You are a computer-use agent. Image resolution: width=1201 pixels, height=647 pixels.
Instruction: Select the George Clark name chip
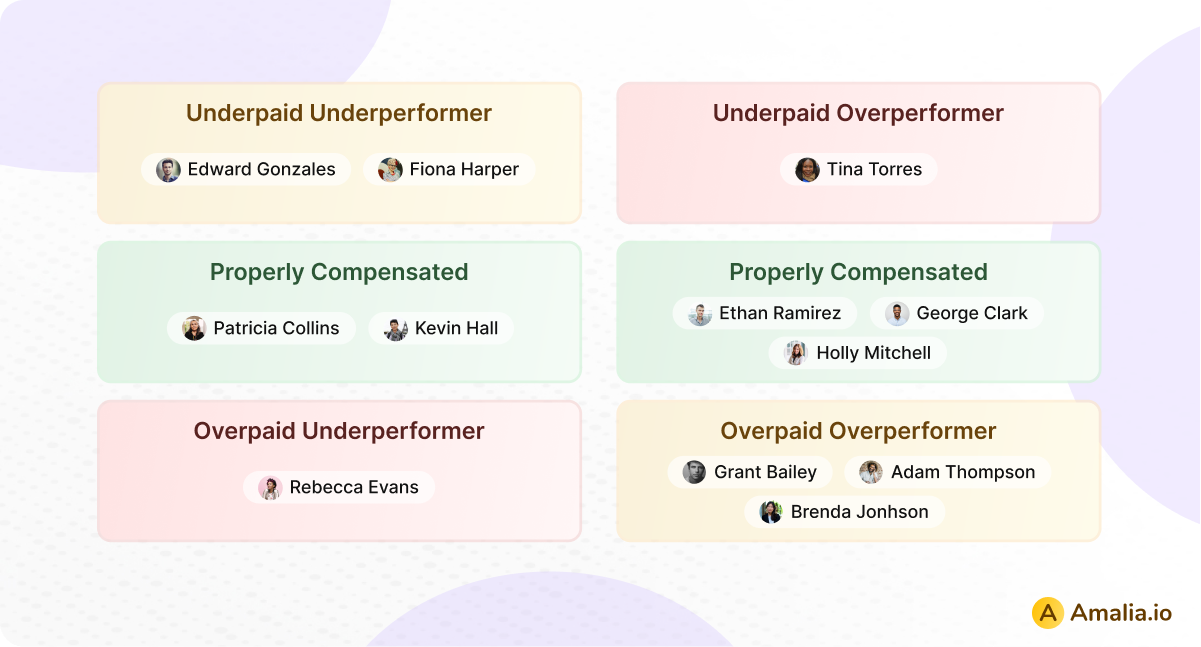click(957, 313)
